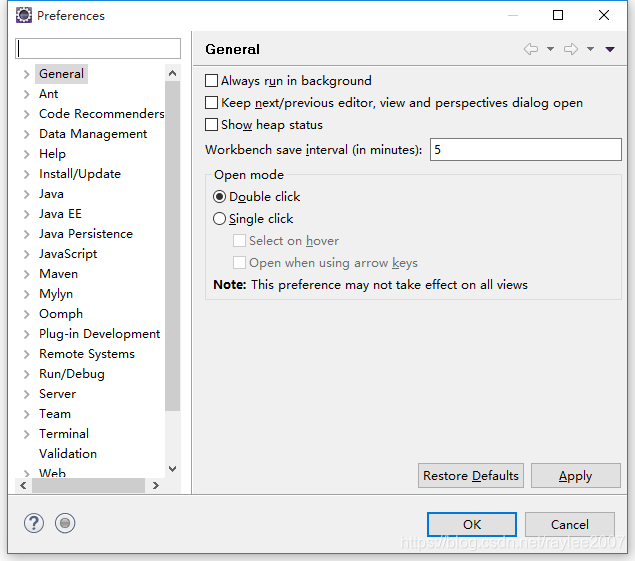Select Java EE preference category

(60, 214)
